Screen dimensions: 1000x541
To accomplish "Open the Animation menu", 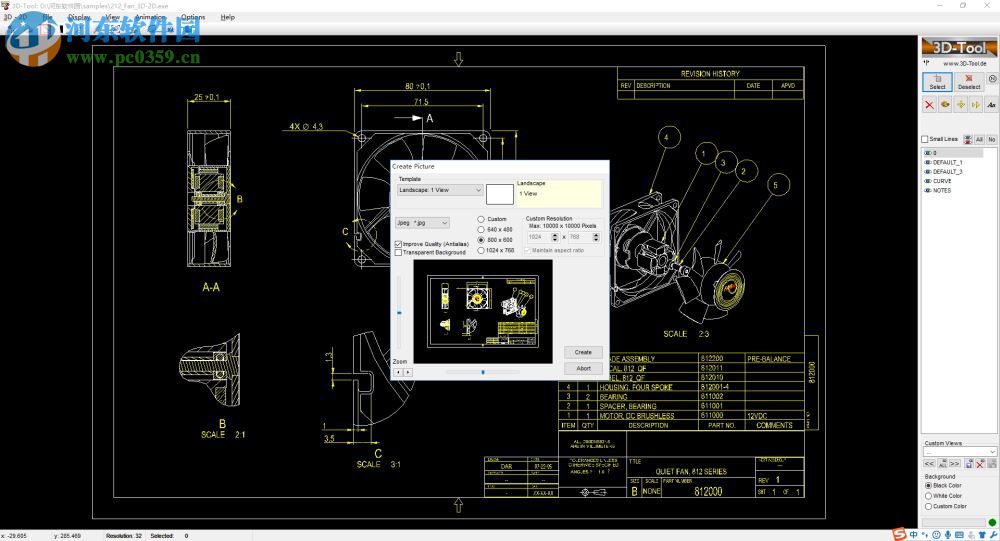I will (x=150, y=17).
